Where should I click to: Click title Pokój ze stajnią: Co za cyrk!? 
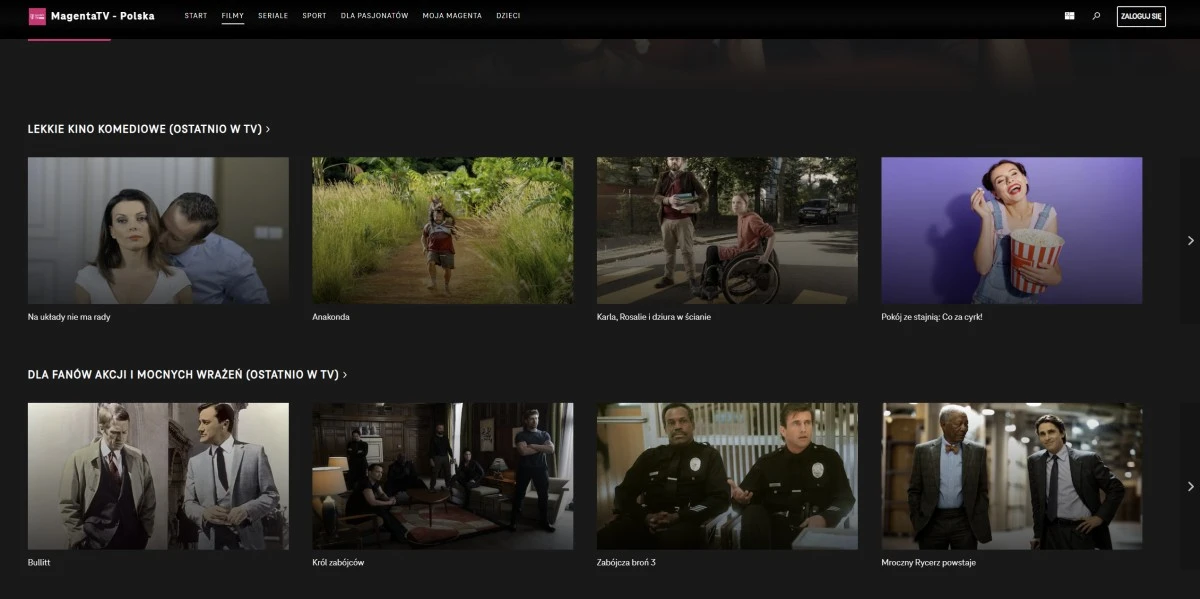tap(932, 317)
